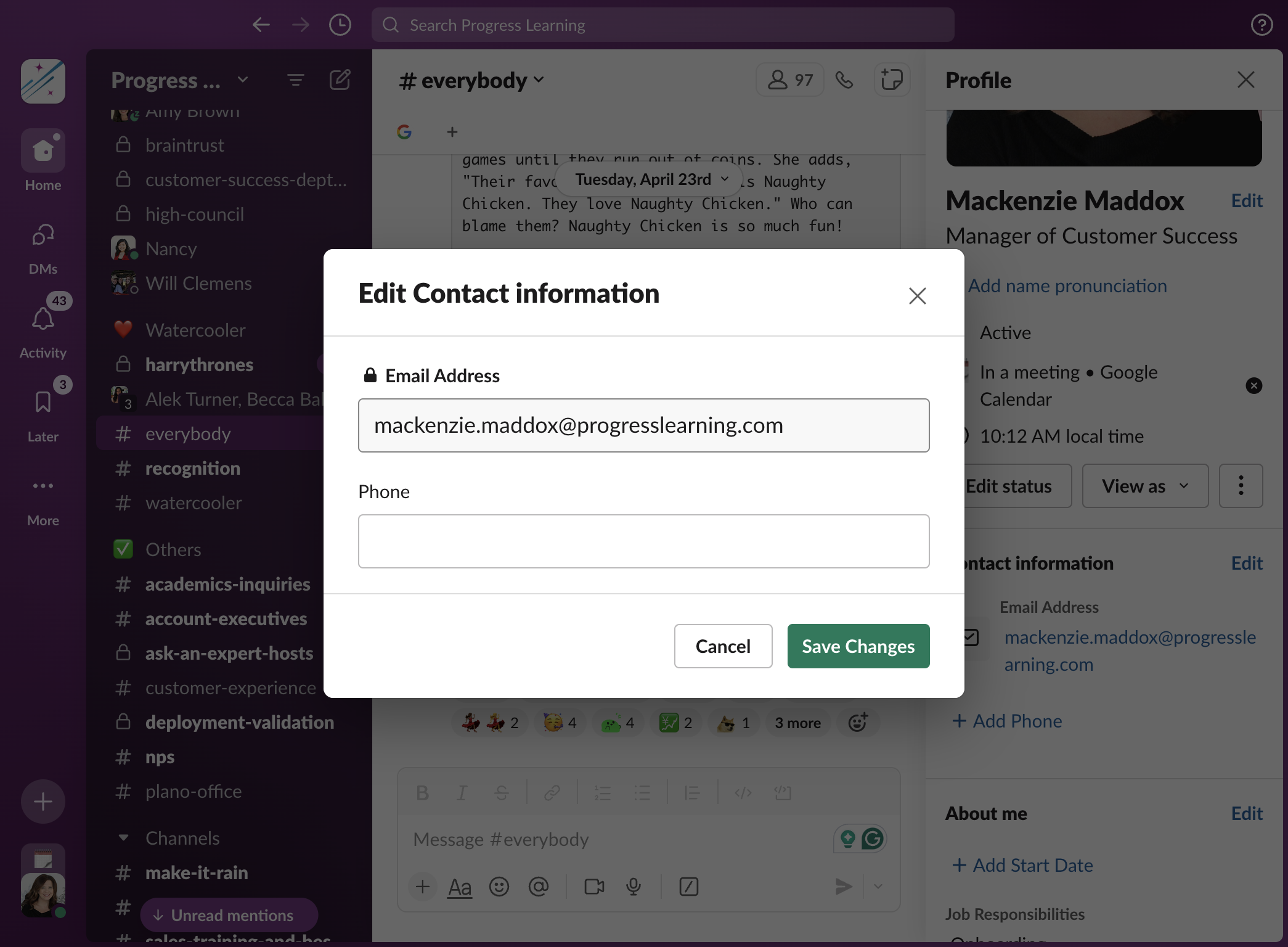Click the Phone input field
The height and width of the screenshot is (947, 1288).
(643, 541)
